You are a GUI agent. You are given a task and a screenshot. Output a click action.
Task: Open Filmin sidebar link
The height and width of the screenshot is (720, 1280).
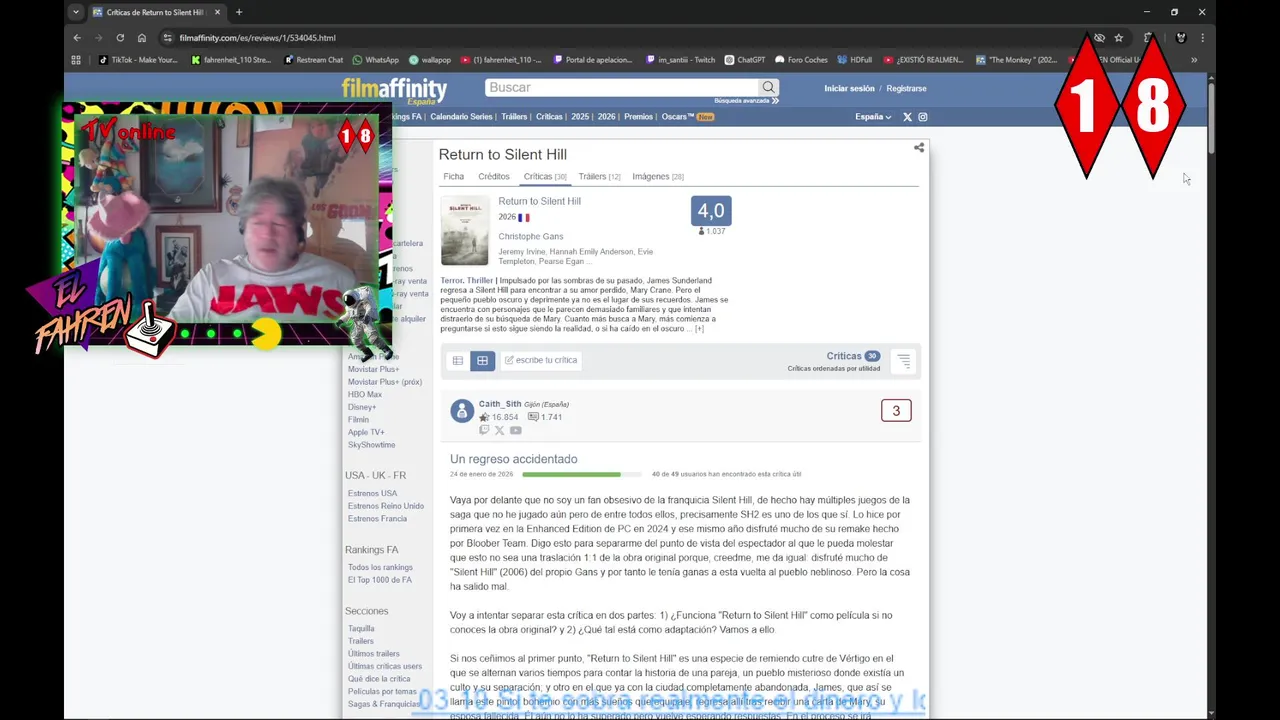(x=358, y=419)
